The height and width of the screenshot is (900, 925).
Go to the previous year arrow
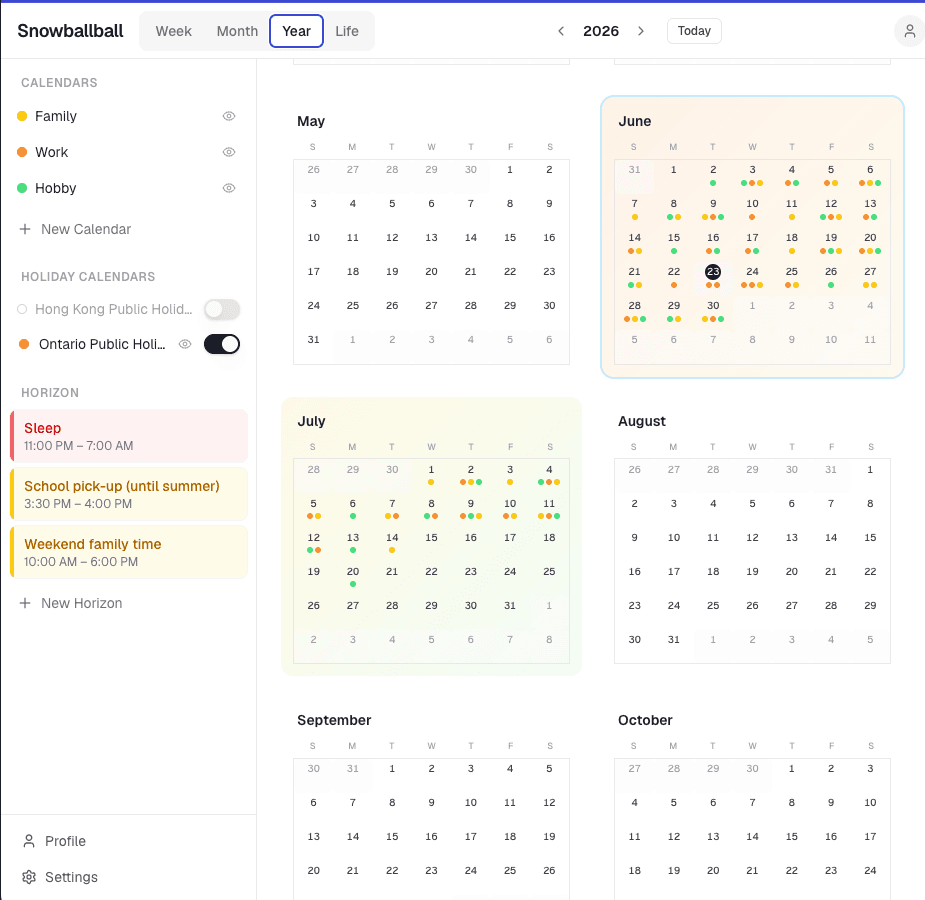click(561, 31)
